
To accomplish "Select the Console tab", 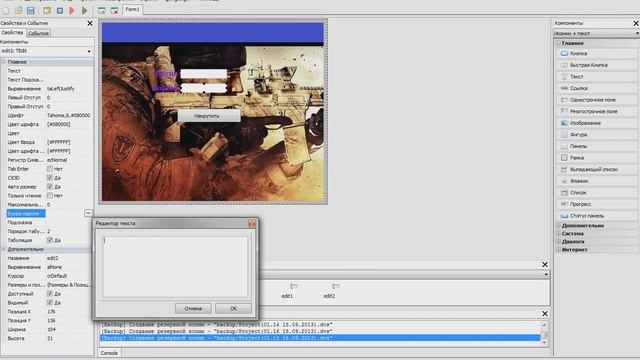I will pos(109,353).
